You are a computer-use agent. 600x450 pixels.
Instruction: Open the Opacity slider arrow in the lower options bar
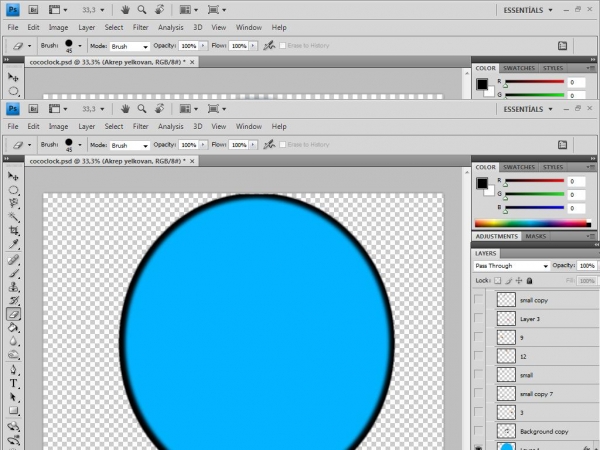(x=203, y=145)
